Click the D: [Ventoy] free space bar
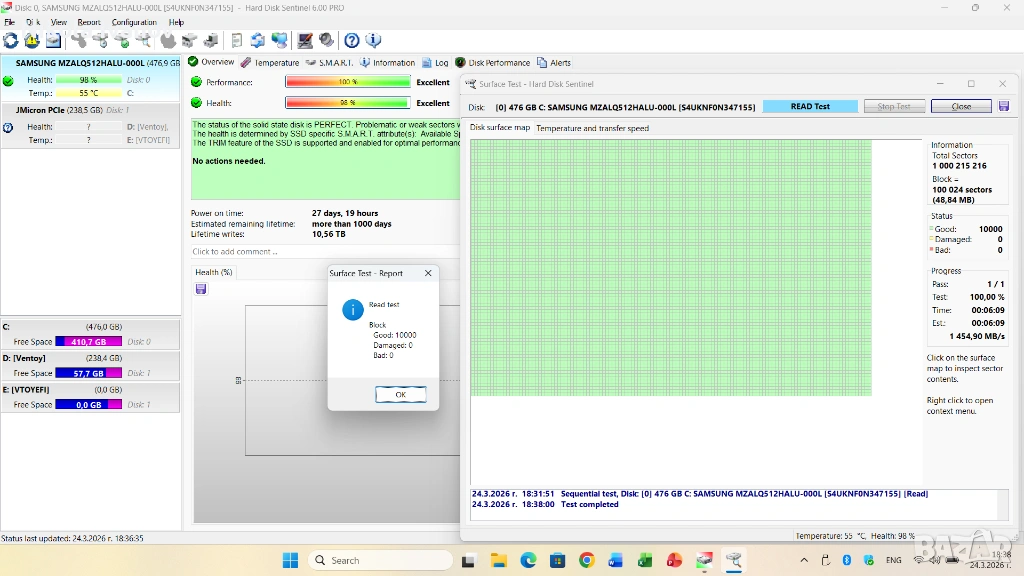 tap(88, 373)
